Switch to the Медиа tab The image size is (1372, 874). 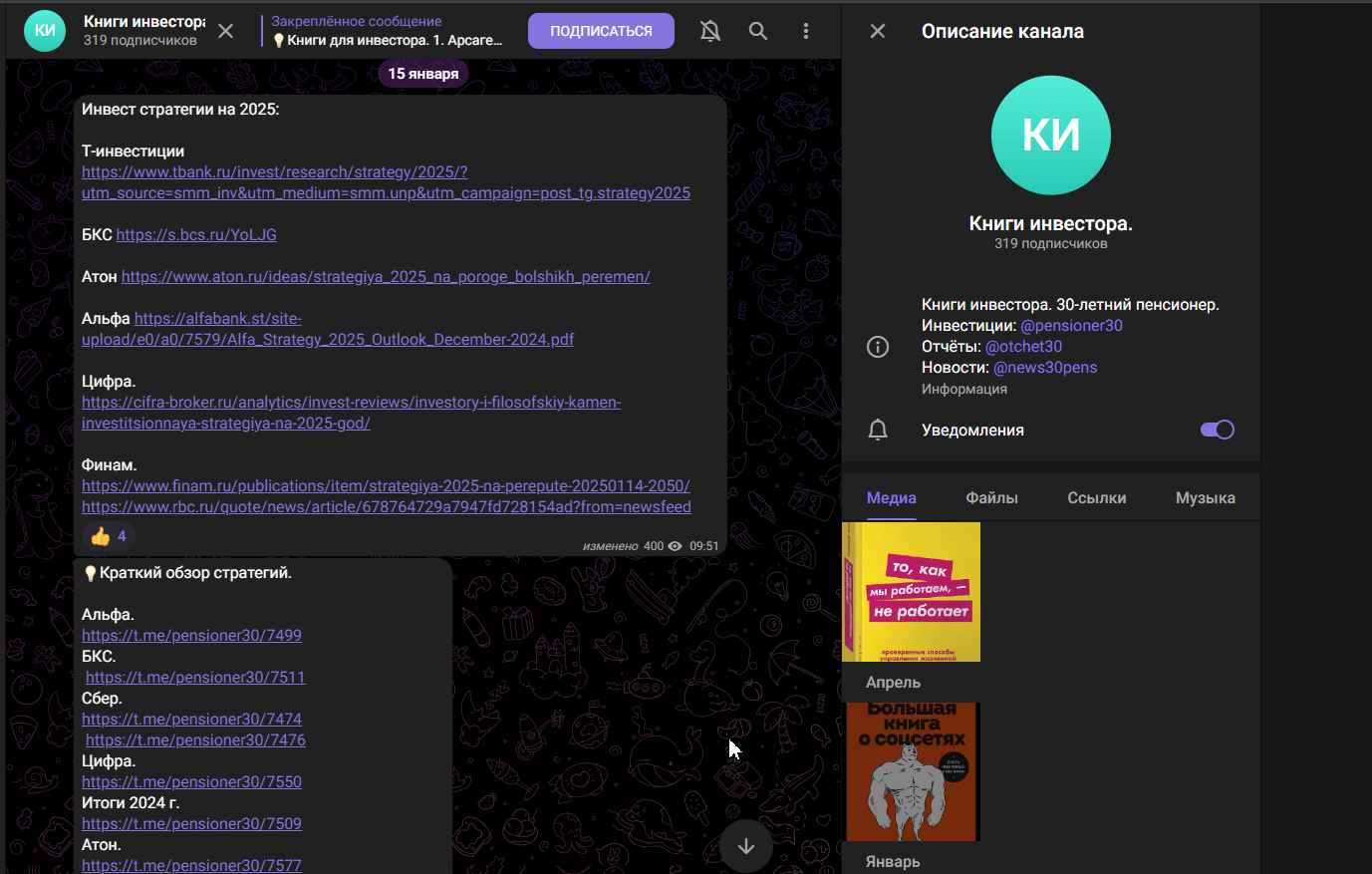pyautogui.click(x=892, y=498)
